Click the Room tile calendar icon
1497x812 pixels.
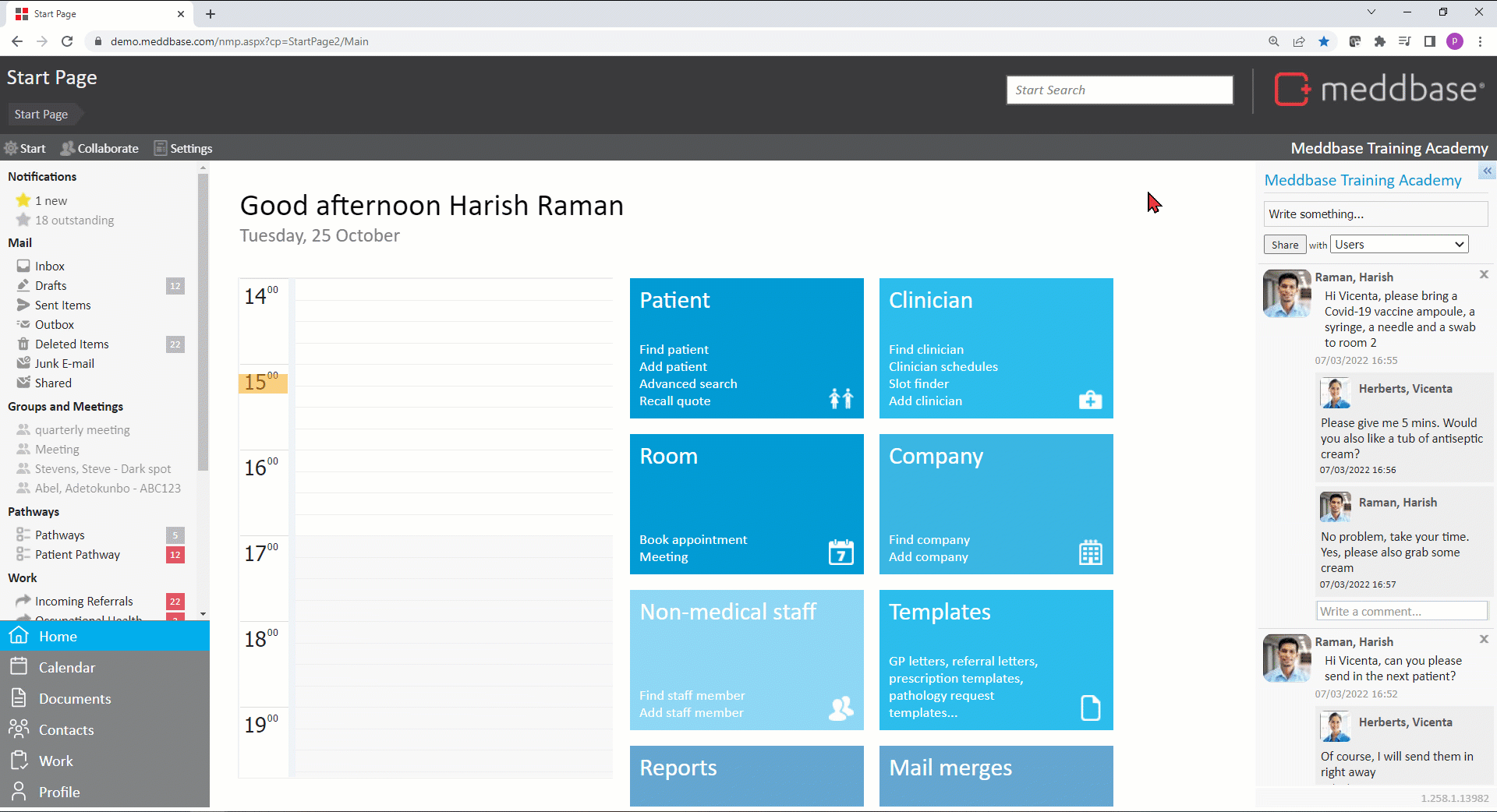(841, 553)
